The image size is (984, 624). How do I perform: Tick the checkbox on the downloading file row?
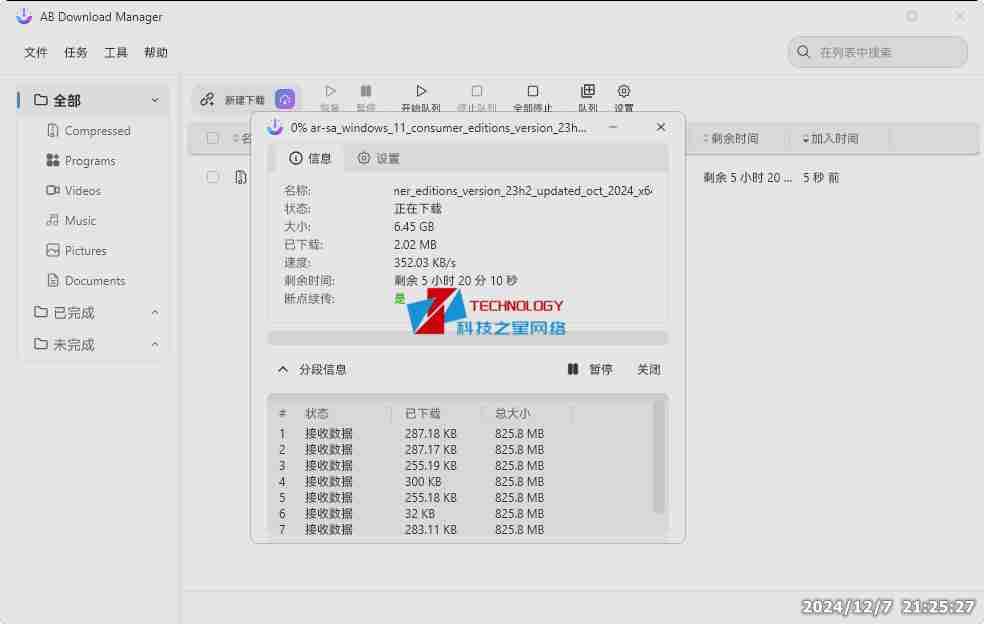pos(212,177)
